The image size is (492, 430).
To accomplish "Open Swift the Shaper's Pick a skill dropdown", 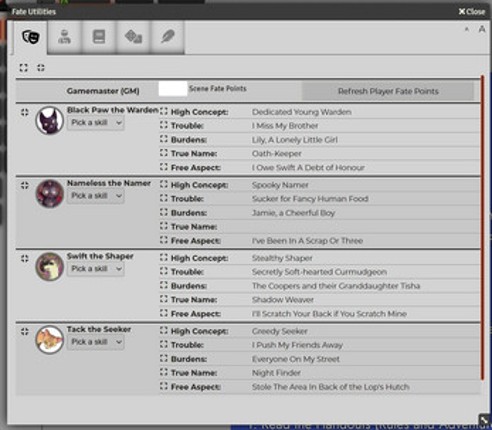I will 96,269.
